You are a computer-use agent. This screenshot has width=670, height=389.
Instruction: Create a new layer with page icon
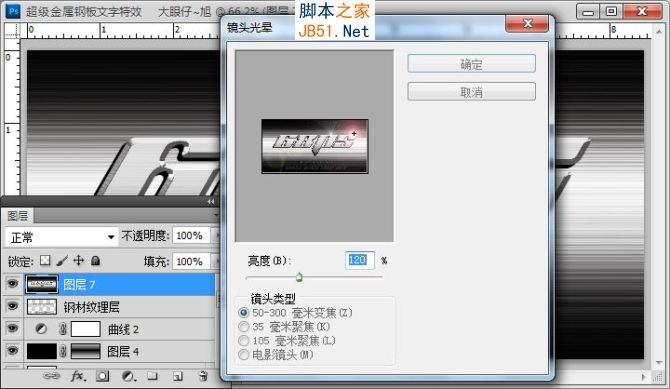pyautogui.click(x=178, y=376)
